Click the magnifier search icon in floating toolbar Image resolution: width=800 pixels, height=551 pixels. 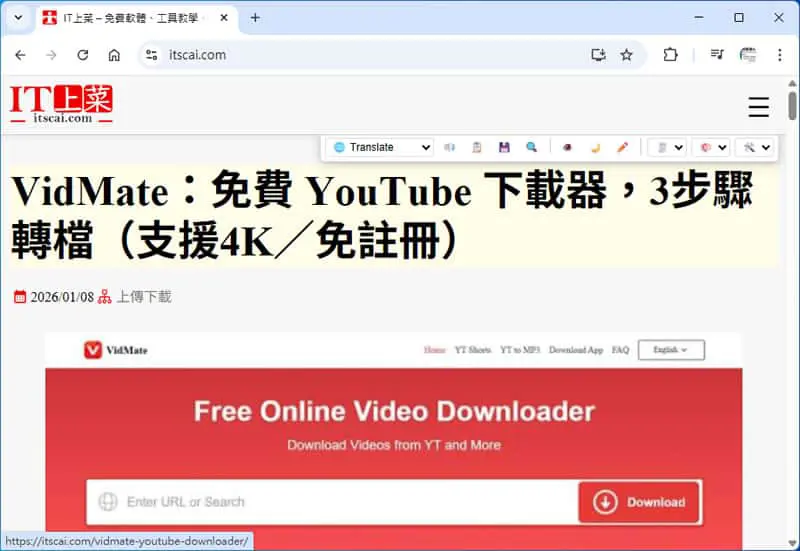pyautogui.click(x=531, y=147)
